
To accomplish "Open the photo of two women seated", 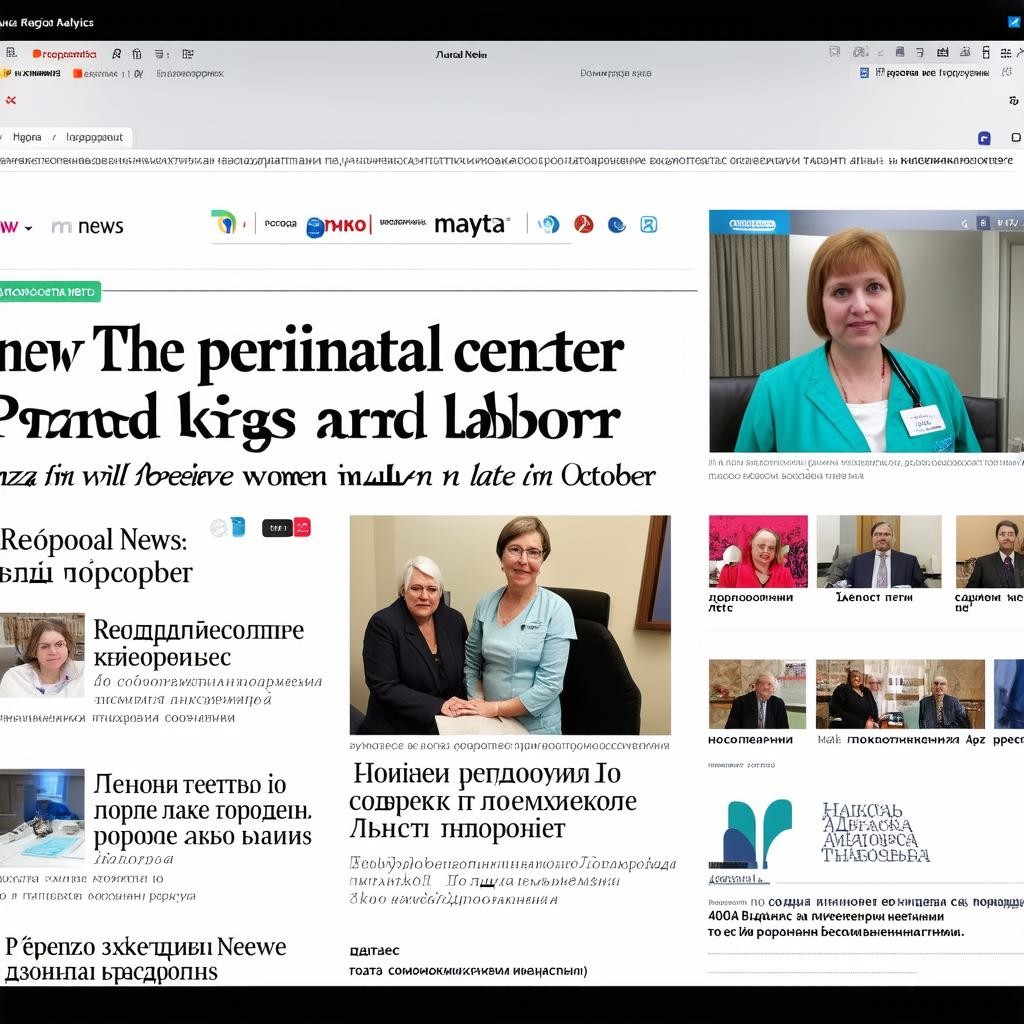I will click(510, 625).
